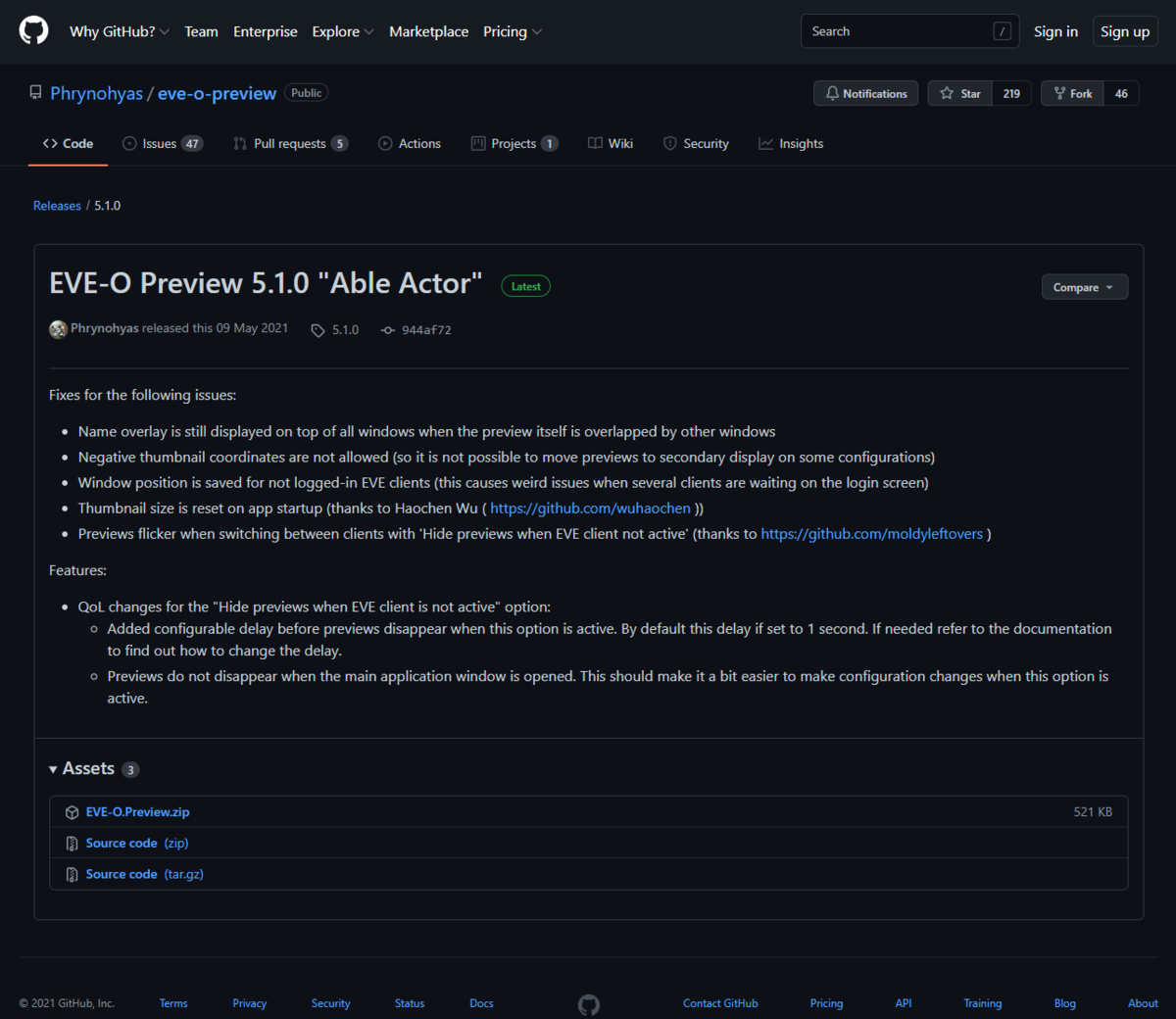Star the eve-o-preview repository
This screenshot has height=1019, width=1176.
pos(960,93)
